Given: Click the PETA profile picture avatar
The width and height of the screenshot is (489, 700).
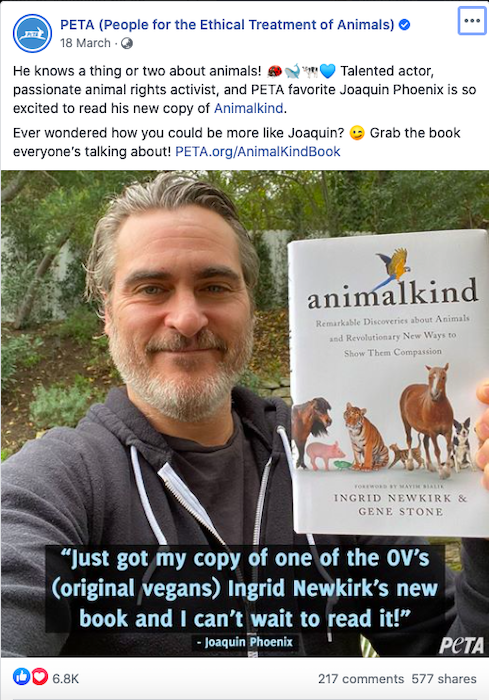Looking at the screenshot, I should coord(33,33).
